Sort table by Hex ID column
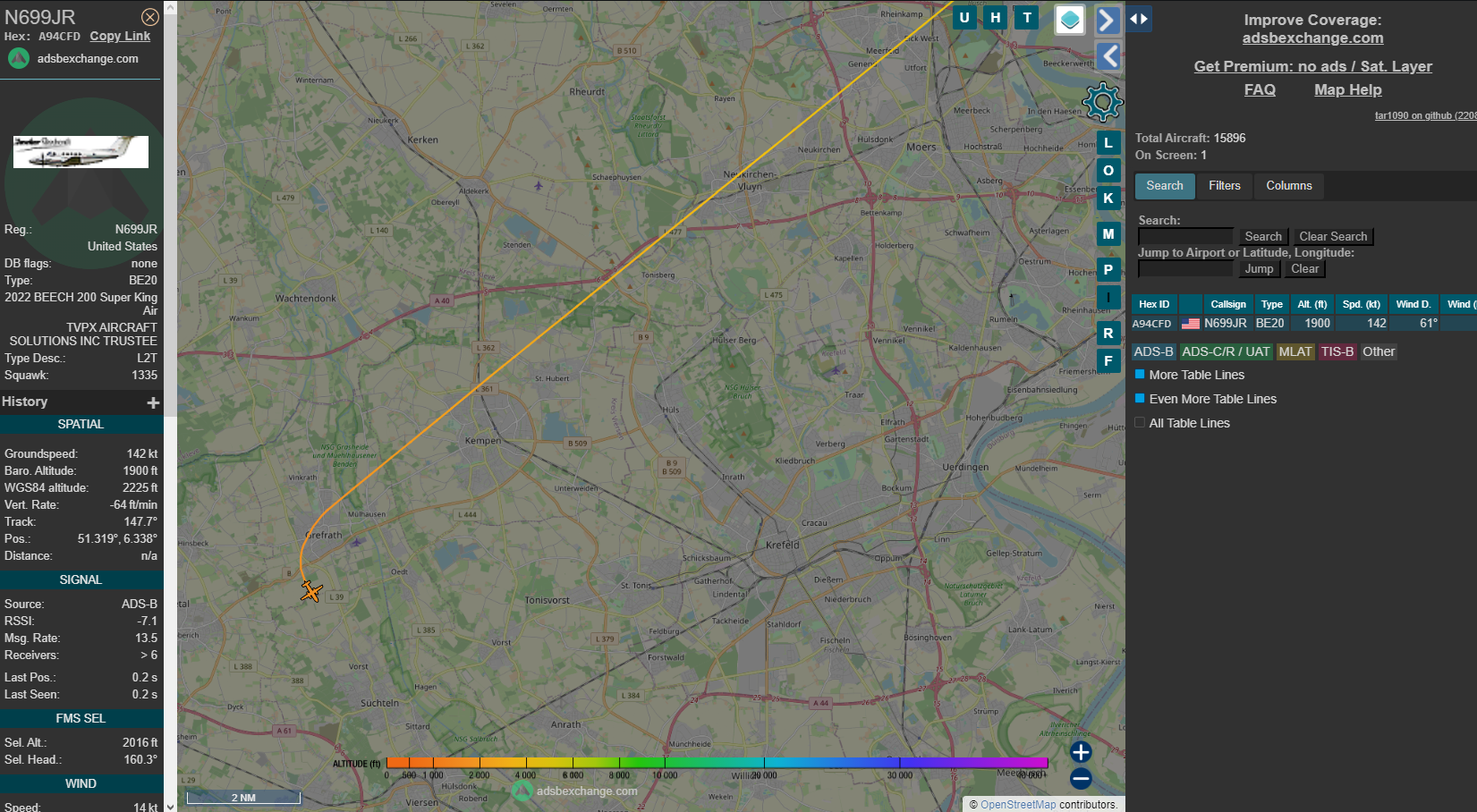1477x812 pixels. coord(1154,305)
